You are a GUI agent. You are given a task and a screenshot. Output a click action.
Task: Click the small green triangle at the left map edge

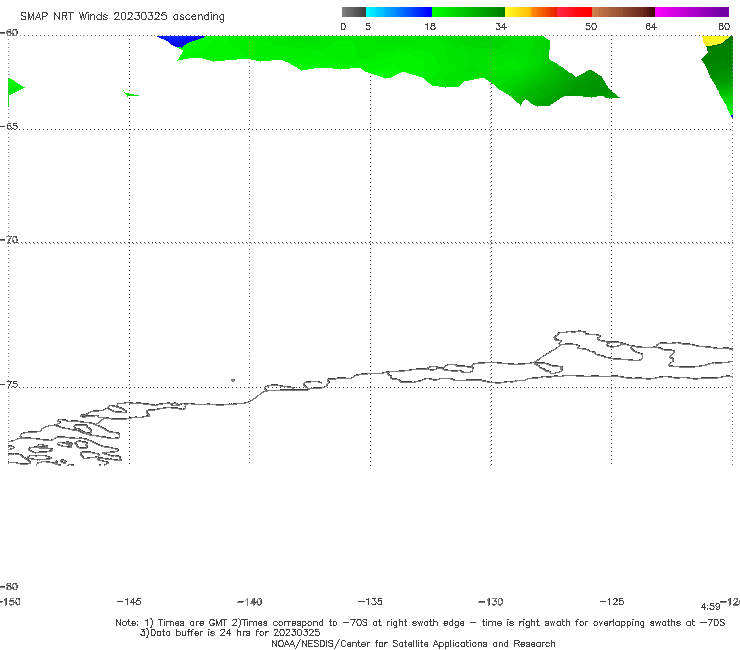pos(14,89)
